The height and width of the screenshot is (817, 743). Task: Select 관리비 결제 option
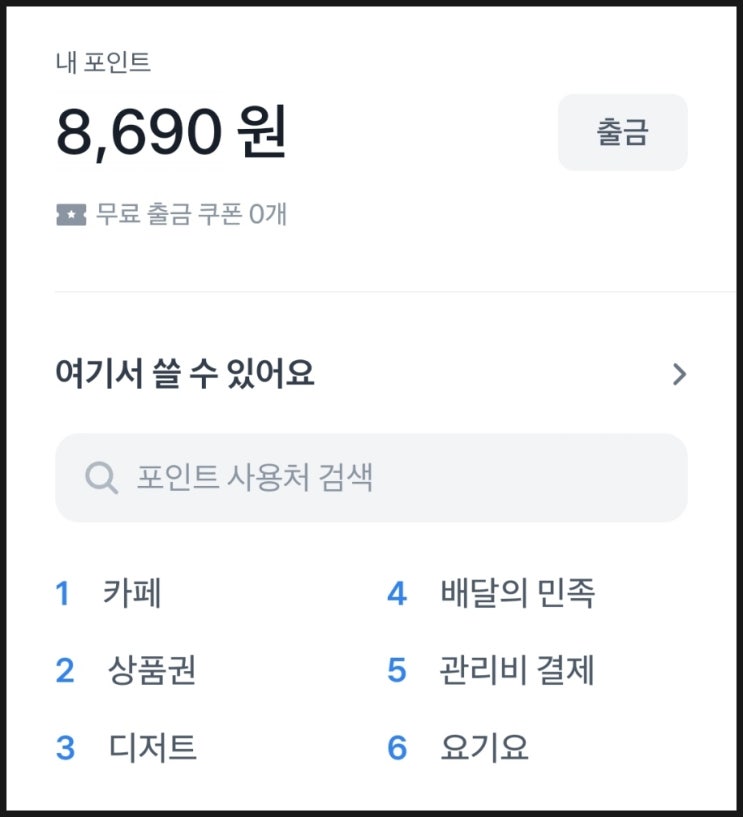(x=517, y=670)
